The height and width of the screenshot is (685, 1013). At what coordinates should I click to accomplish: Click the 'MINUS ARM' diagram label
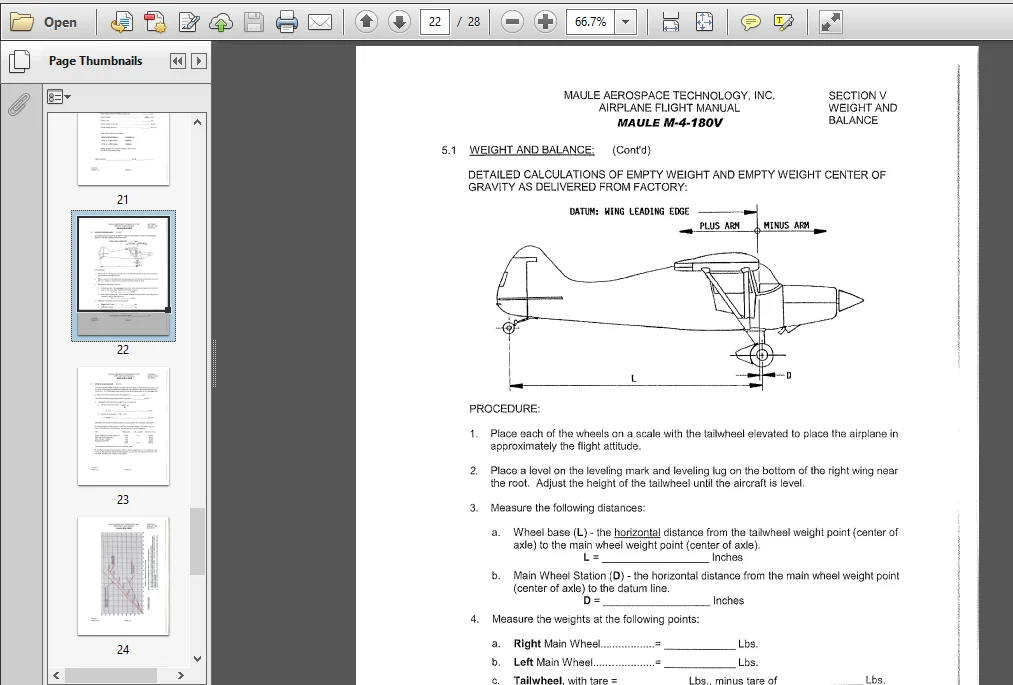[x=786, y=226]
